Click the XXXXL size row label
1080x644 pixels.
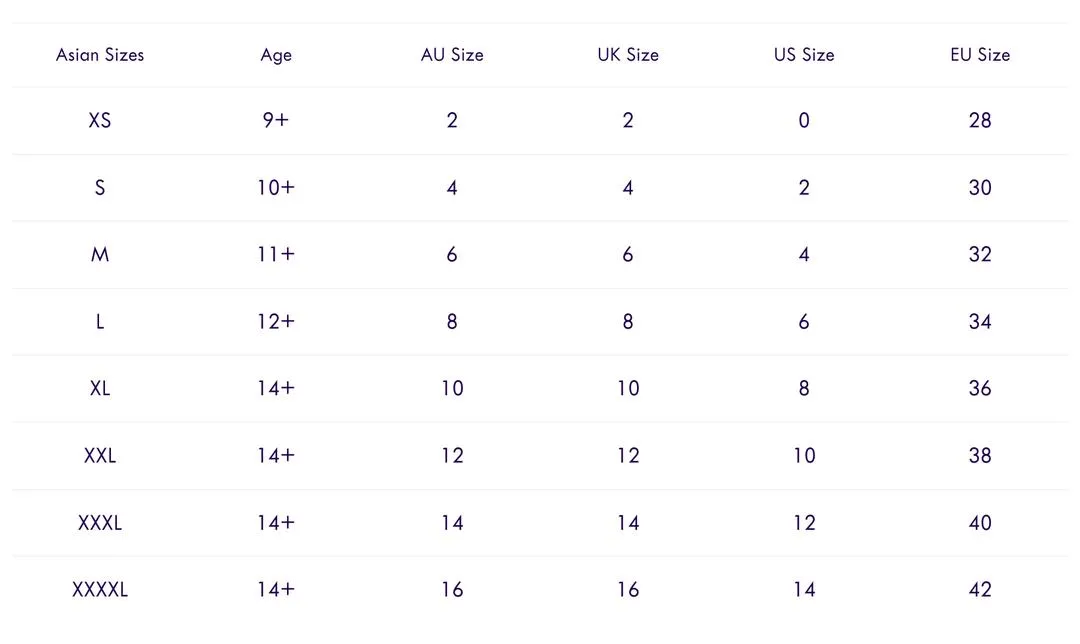pyautogui.click(x=100, y=589)
